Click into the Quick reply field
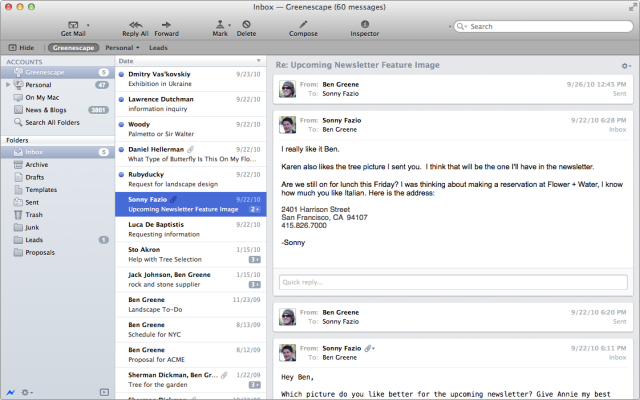 pos(453,282)
